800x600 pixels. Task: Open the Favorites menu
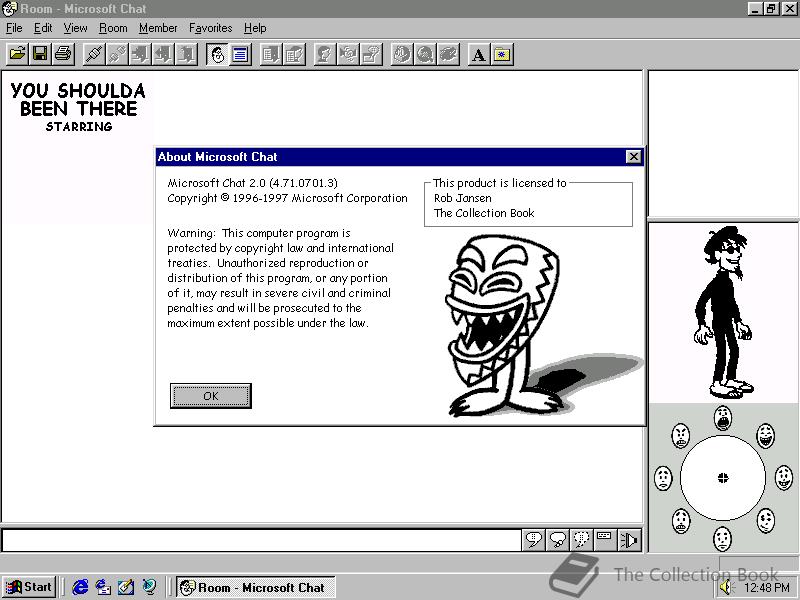point(210,28)
